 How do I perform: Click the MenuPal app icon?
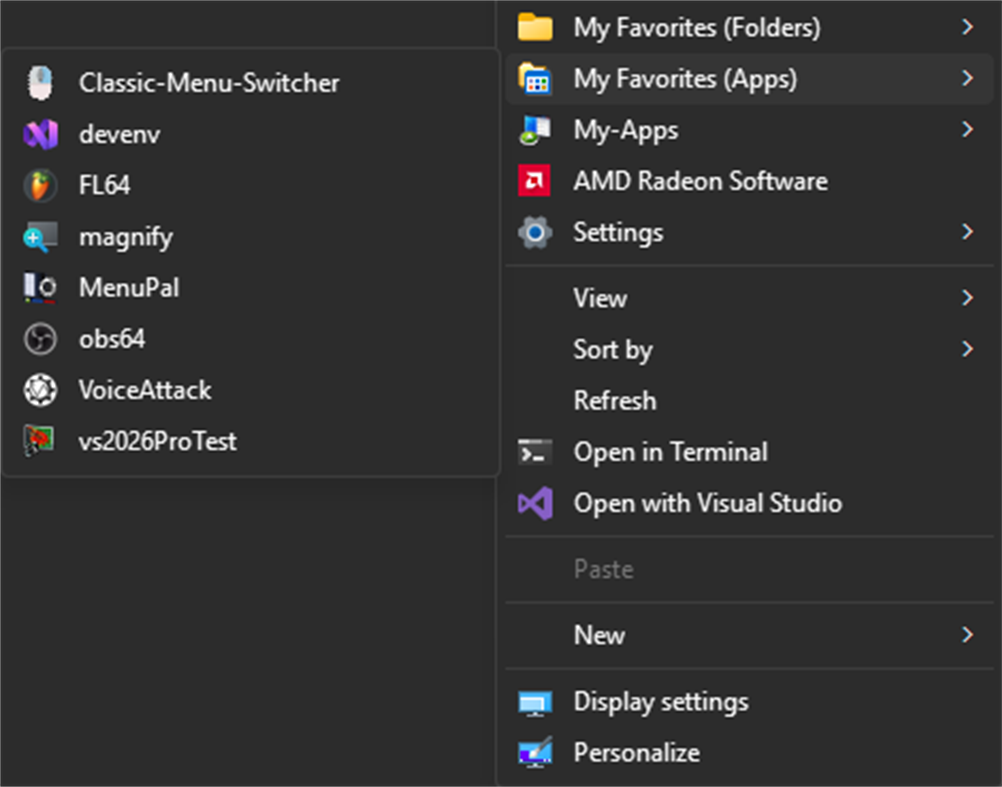click(x=40, y=287)
